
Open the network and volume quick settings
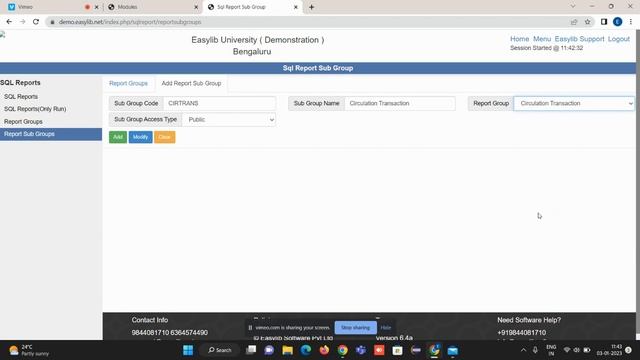(577, 350)
